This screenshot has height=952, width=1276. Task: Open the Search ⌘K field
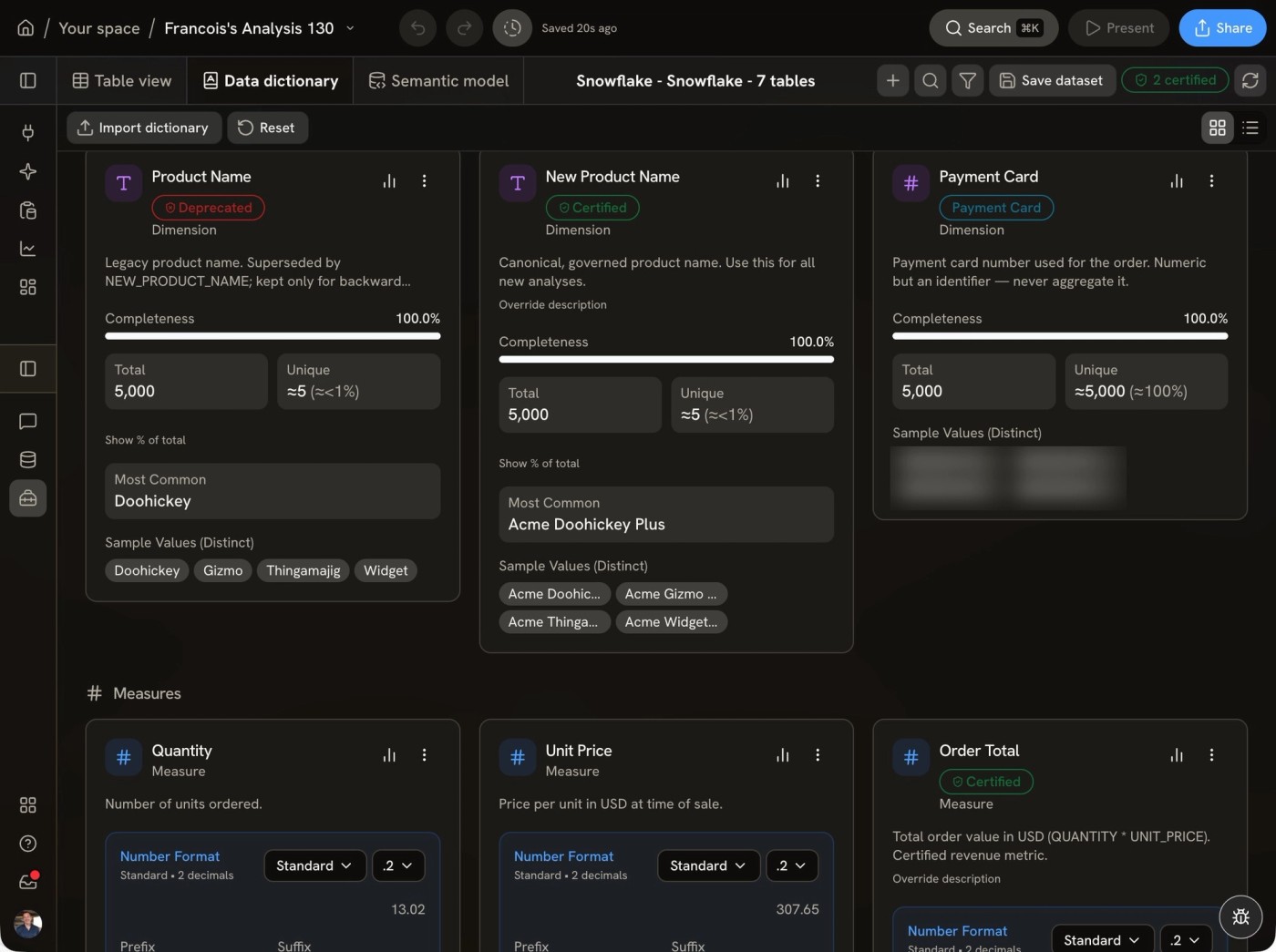pyautogui.click(x=993, y=28)
